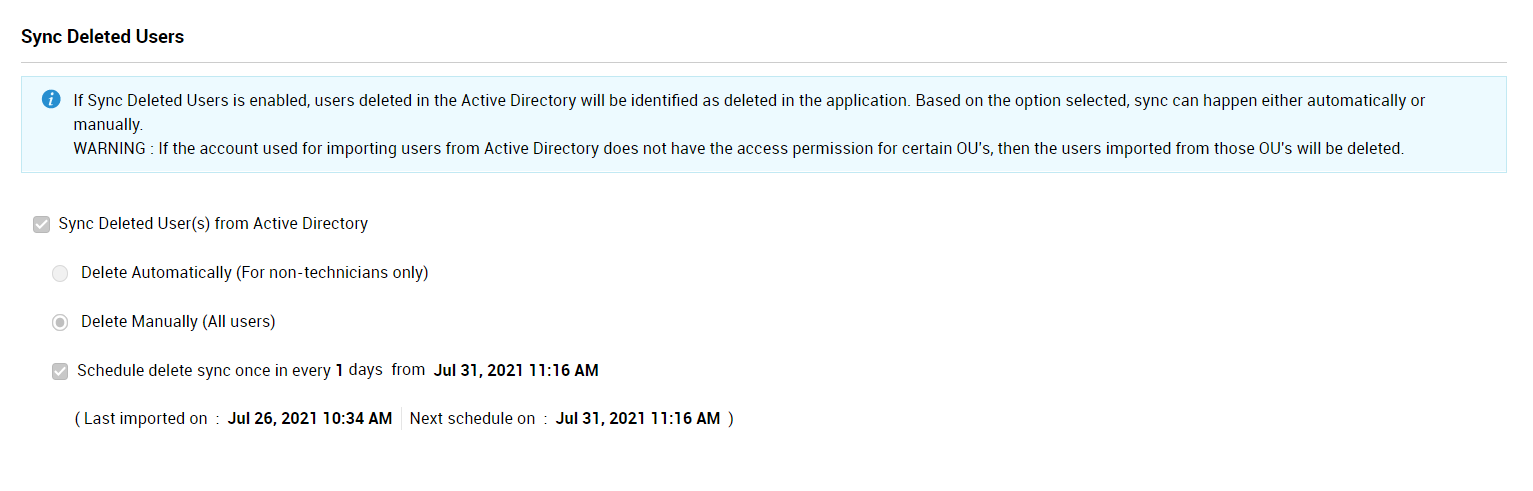Click the Jul 26, 2021 10:34 AM date

tap(309, 419)
